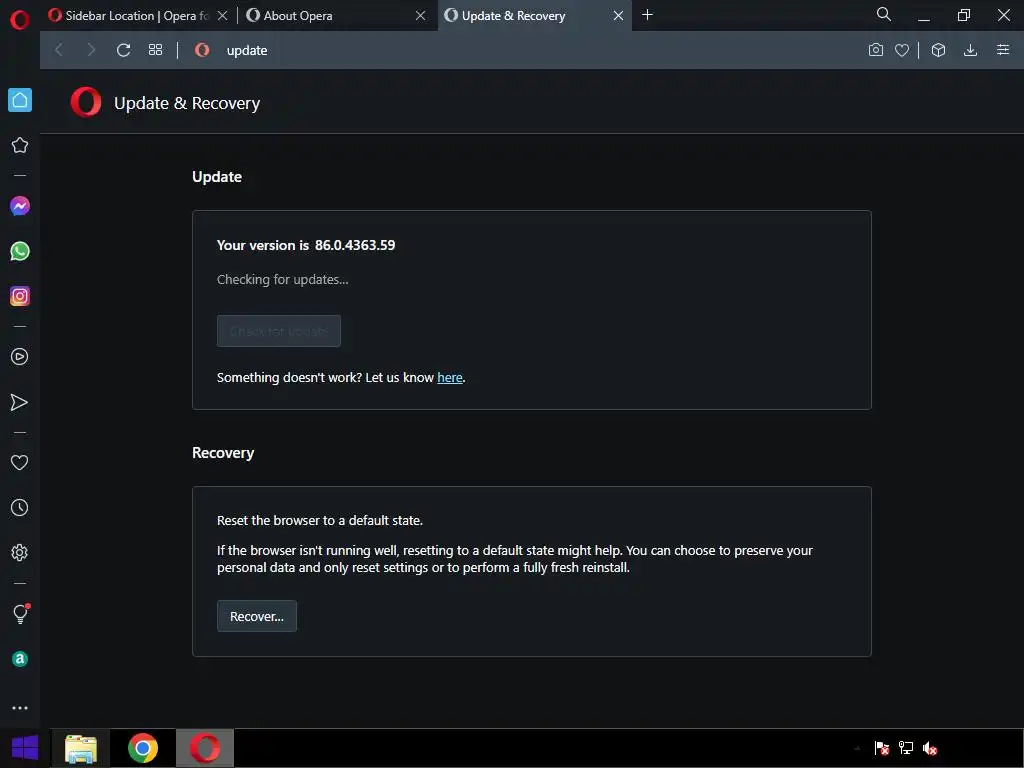Click the Update section heading
The image size is (1024, 768).
point(217,177)
